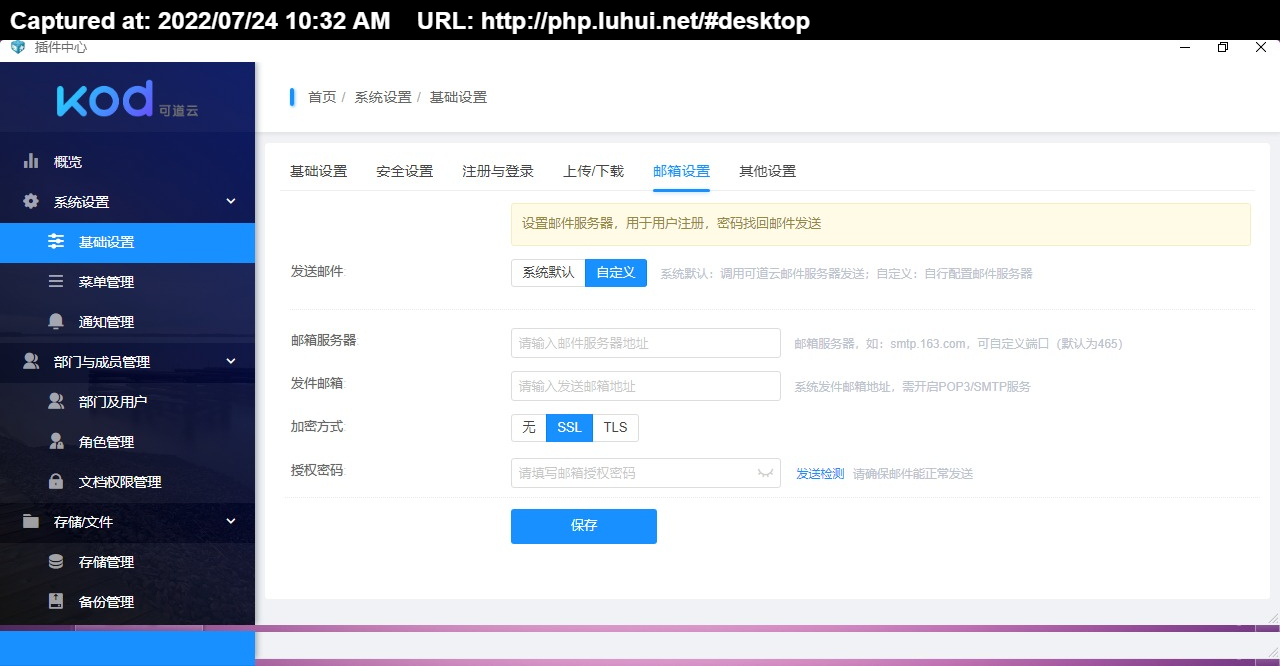
Task: Open 角色管理 sidebar item
Action: (x=127, y=442)
